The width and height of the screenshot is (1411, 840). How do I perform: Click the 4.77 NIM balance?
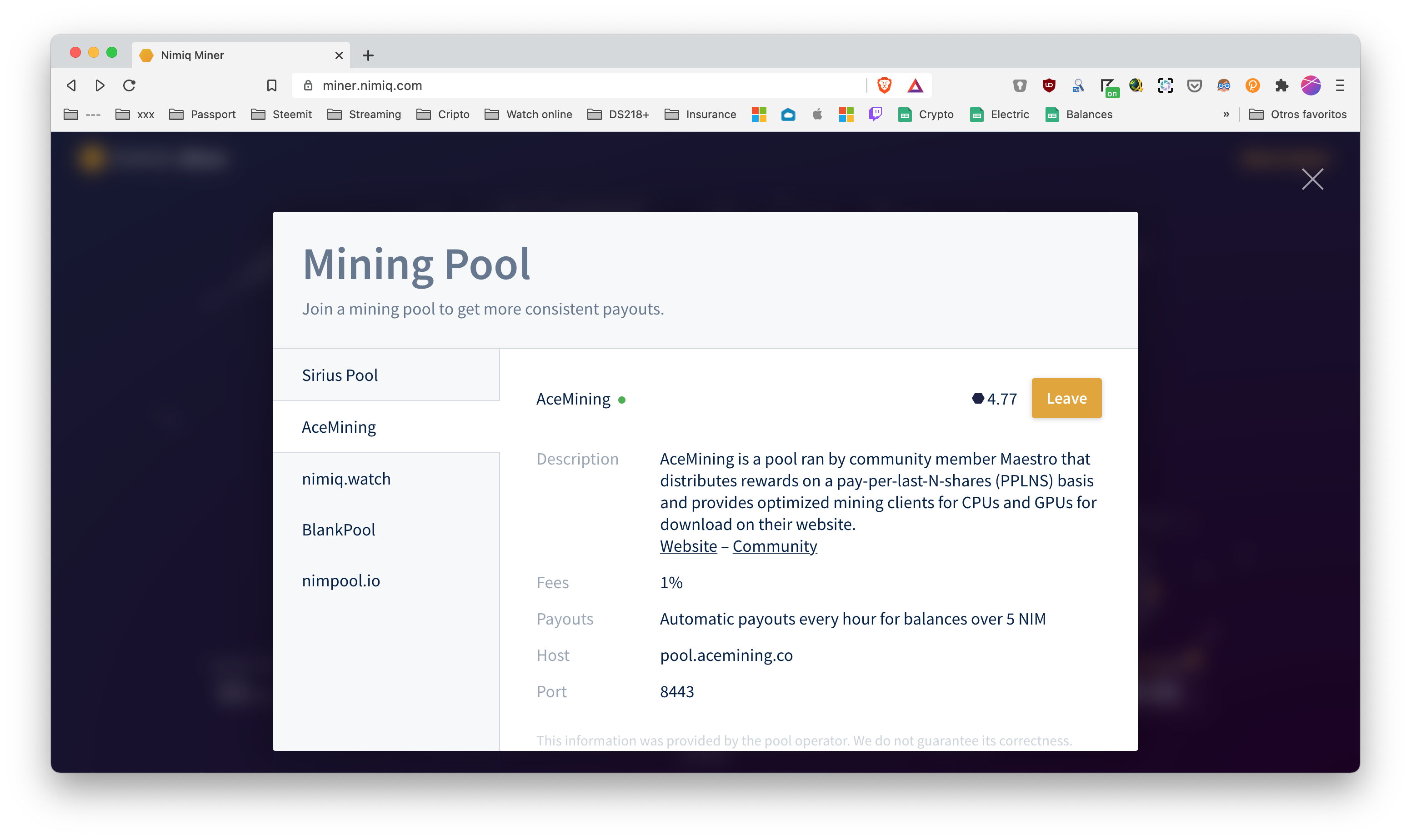[995, 399]
